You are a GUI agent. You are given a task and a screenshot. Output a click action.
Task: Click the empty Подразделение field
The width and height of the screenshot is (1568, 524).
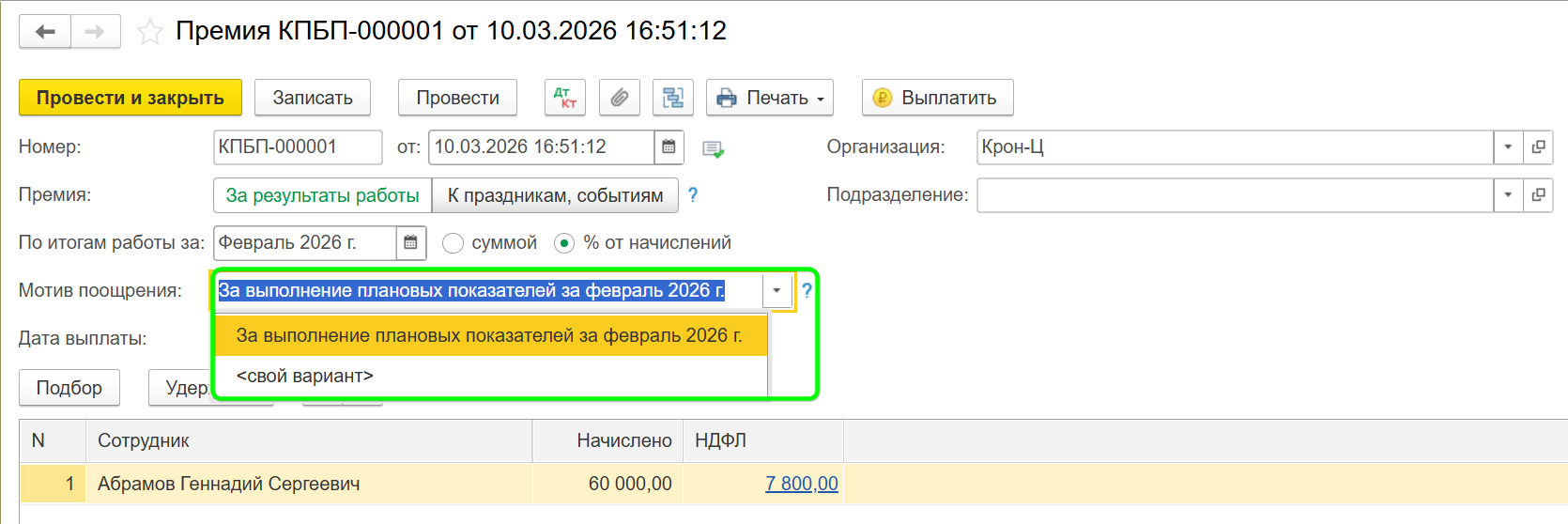[1235, 195]
